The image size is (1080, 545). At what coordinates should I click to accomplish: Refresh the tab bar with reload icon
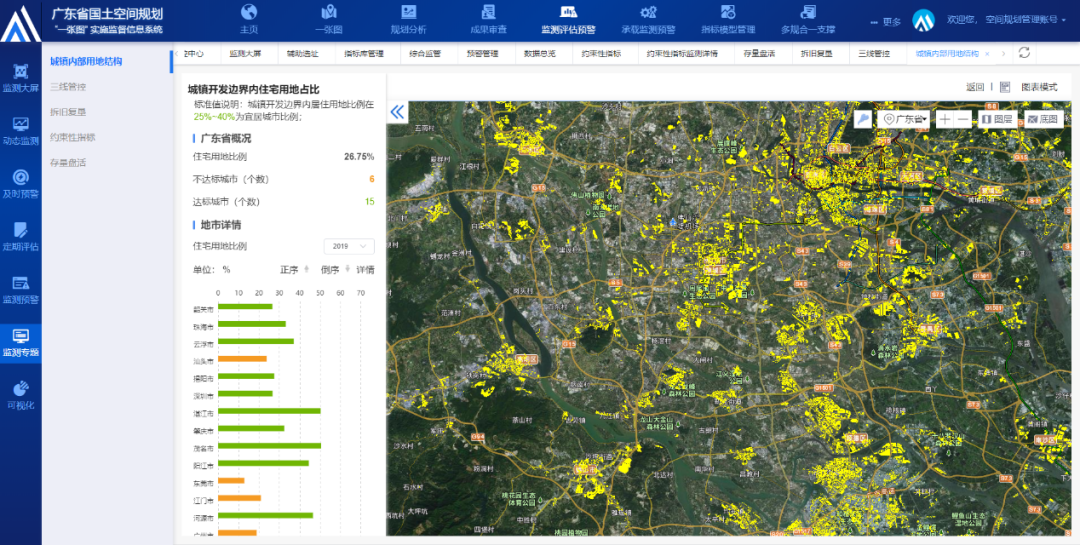pyautogui.click(x=1024, y=53)
